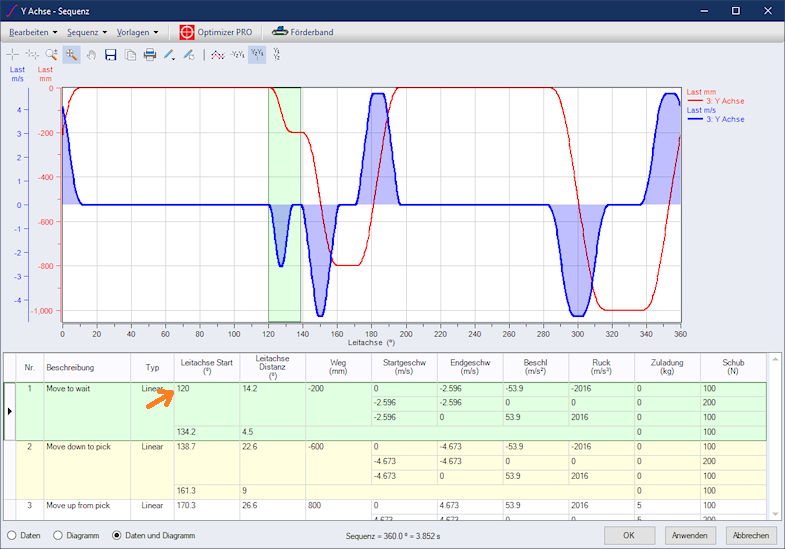Click the printer icon
This screenshot has height=549, width=785.
[150, 54]
